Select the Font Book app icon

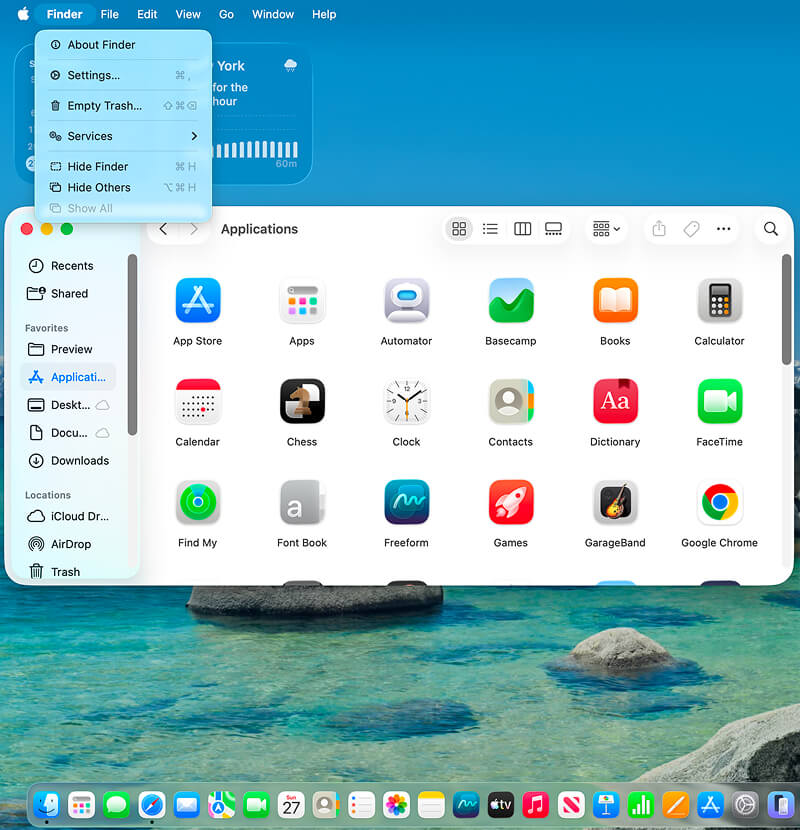pos(302,502)
